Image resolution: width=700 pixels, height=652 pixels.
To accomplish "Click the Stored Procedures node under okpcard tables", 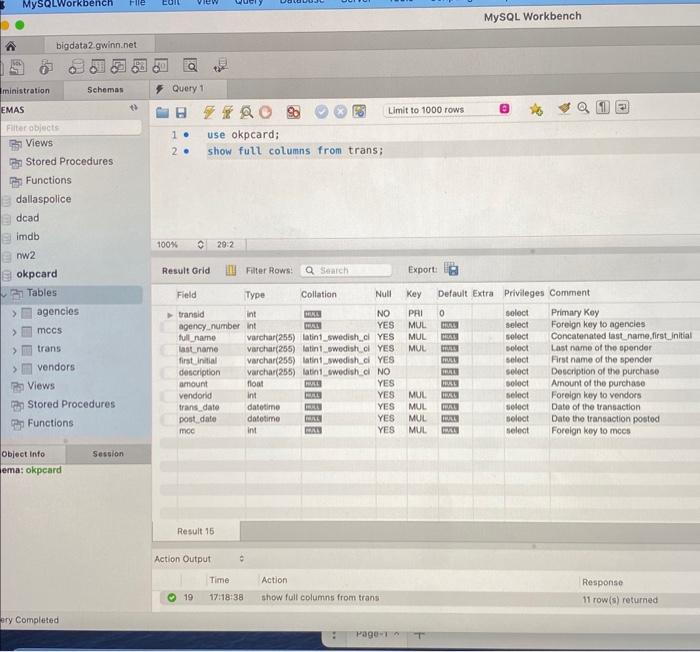I will (71, 404).
